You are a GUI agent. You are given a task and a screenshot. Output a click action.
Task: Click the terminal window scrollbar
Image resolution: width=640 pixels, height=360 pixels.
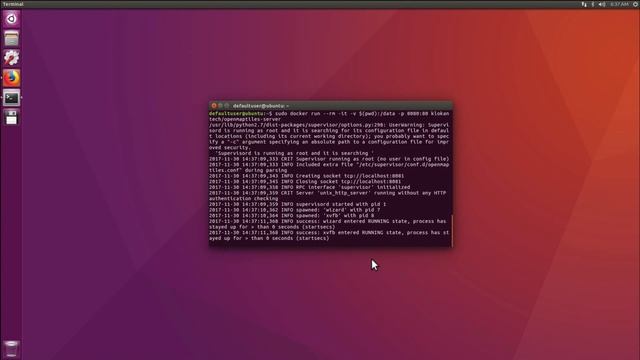point(452,231)
